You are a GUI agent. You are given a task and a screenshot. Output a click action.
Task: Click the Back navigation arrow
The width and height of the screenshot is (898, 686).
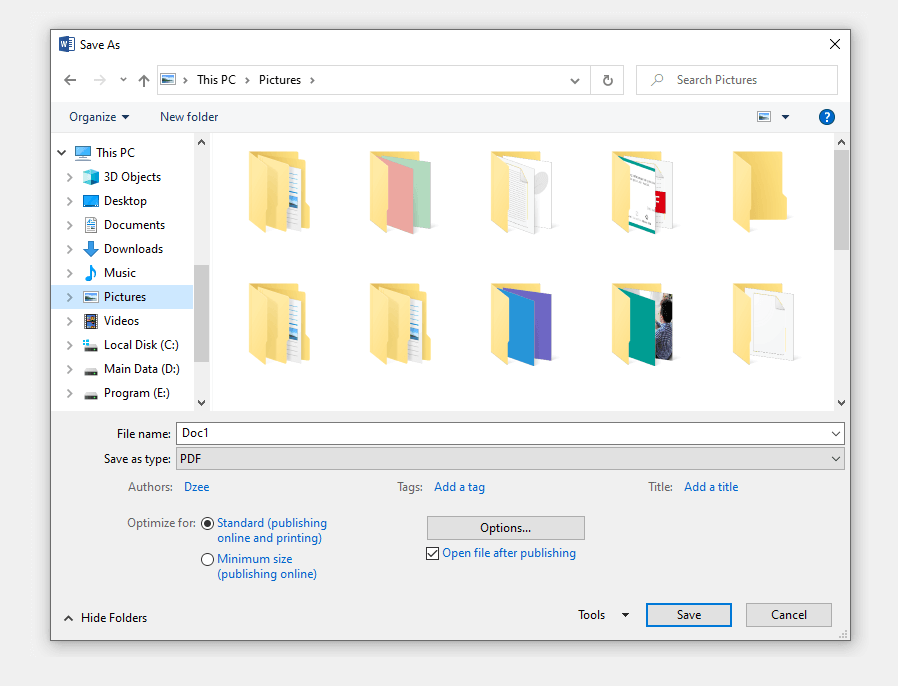point(70,80)
